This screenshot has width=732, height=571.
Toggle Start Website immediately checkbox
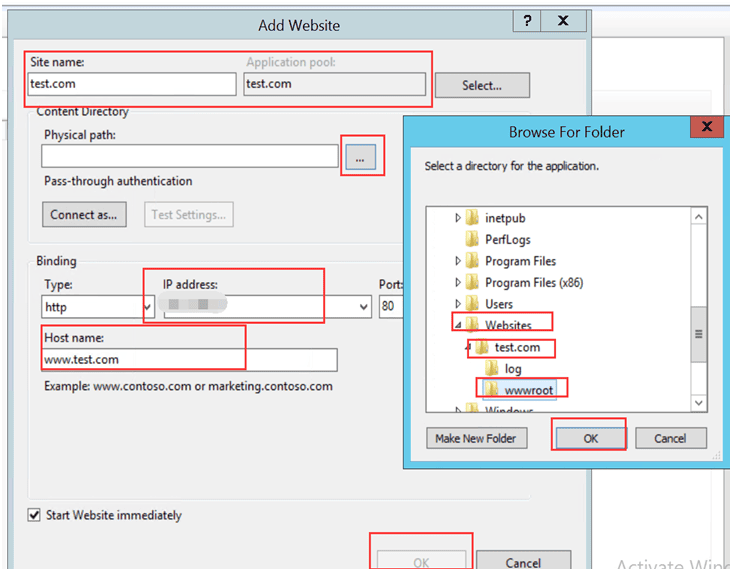pyautogui.click(x=34, y=516)
